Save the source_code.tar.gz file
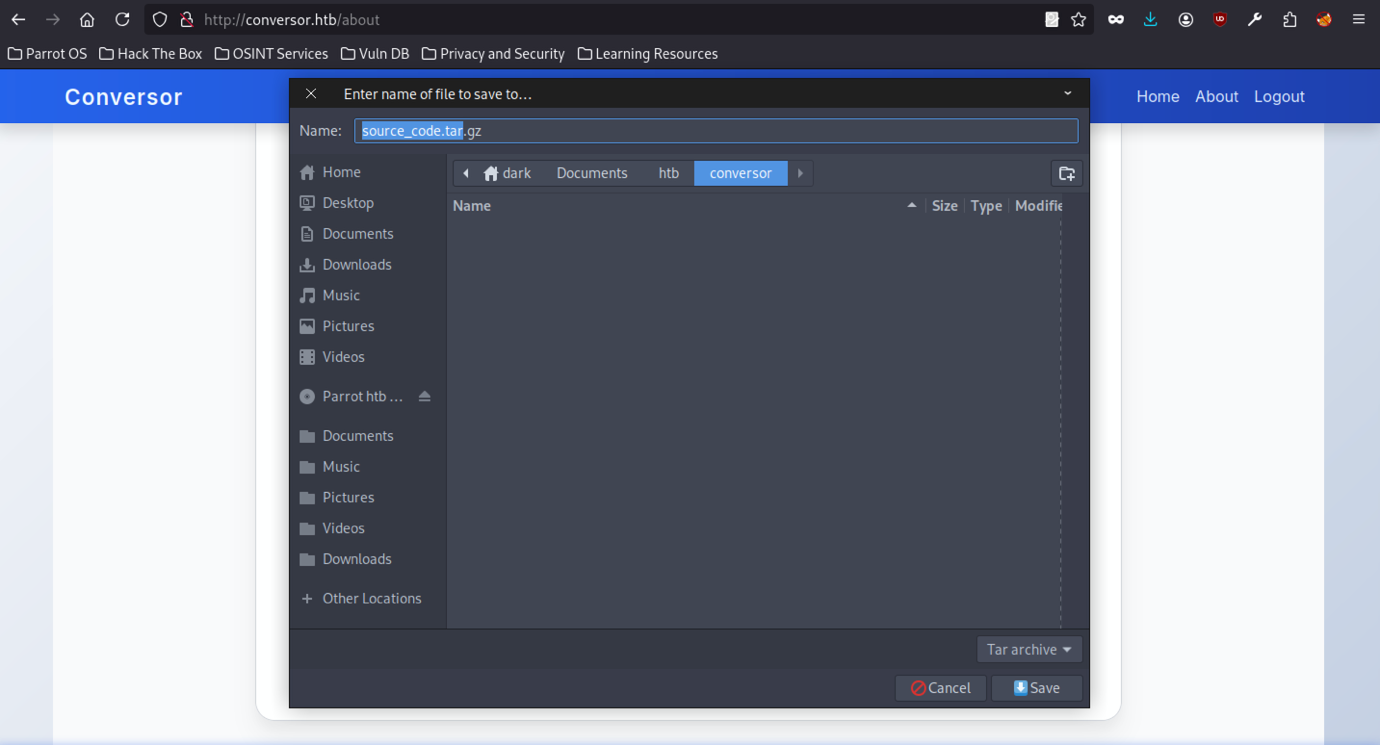The image size is (1380, 745). (1036, 688)
